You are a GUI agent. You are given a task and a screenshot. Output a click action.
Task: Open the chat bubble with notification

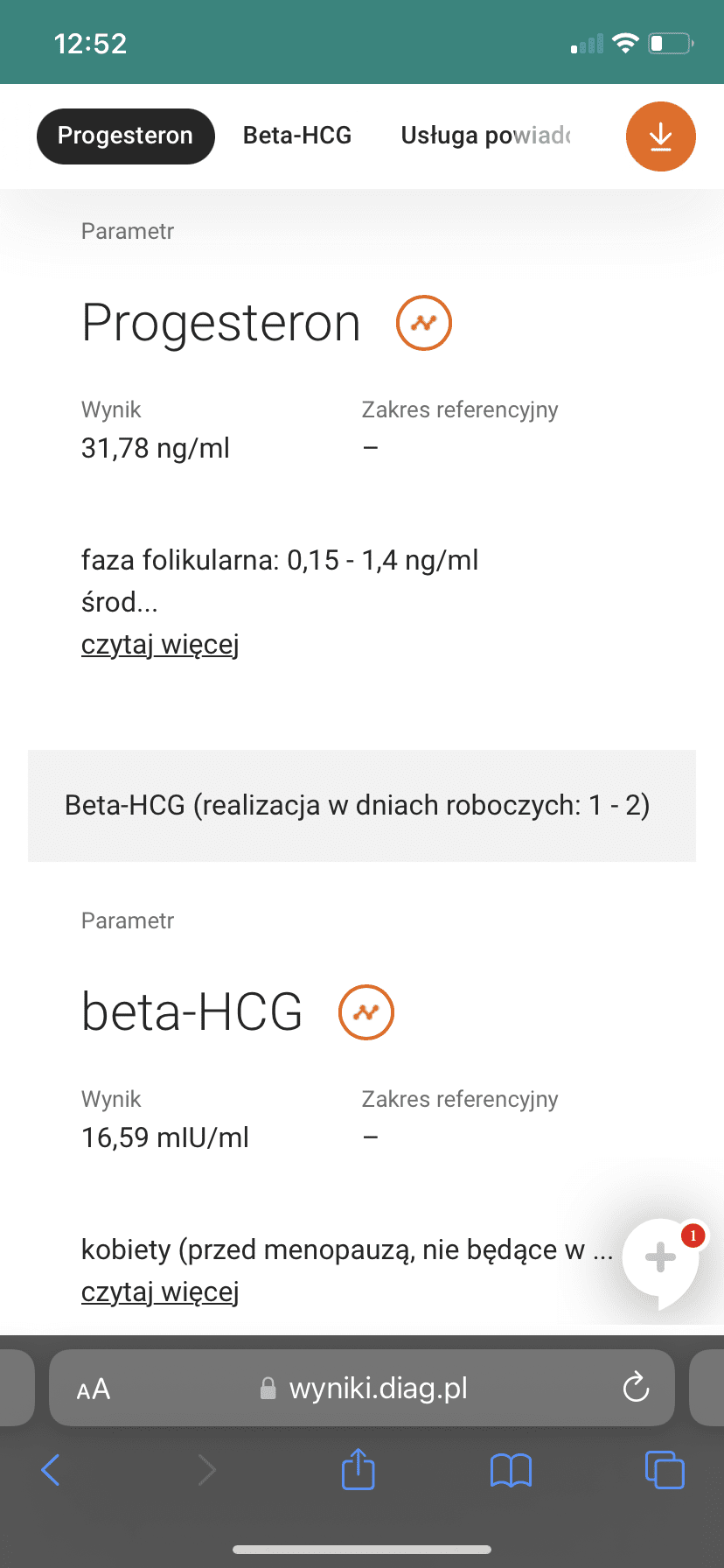tap(661, 1260)
